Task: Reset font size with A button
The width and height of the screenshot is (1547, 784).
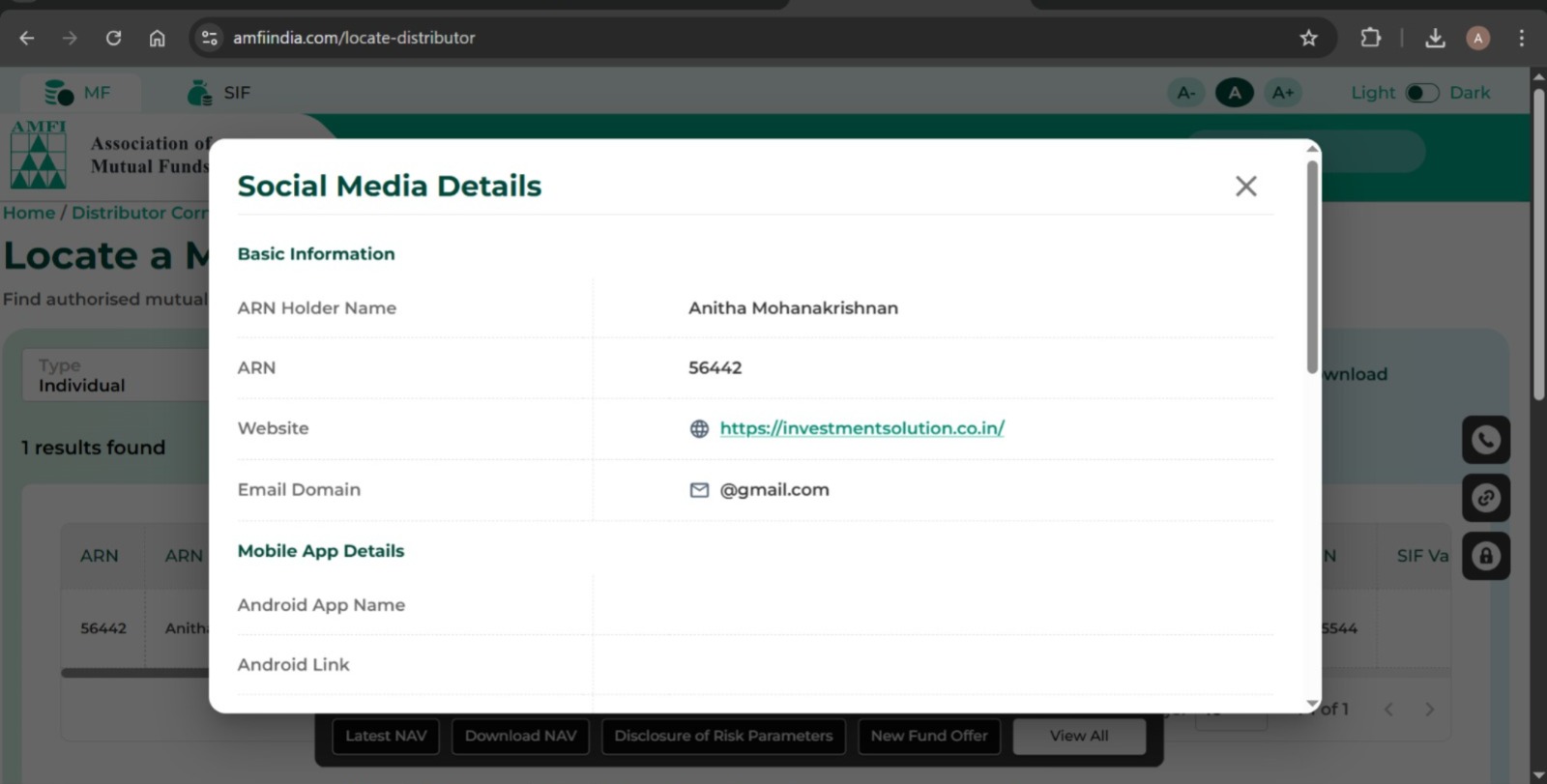Action: [x=1235, y=93]
